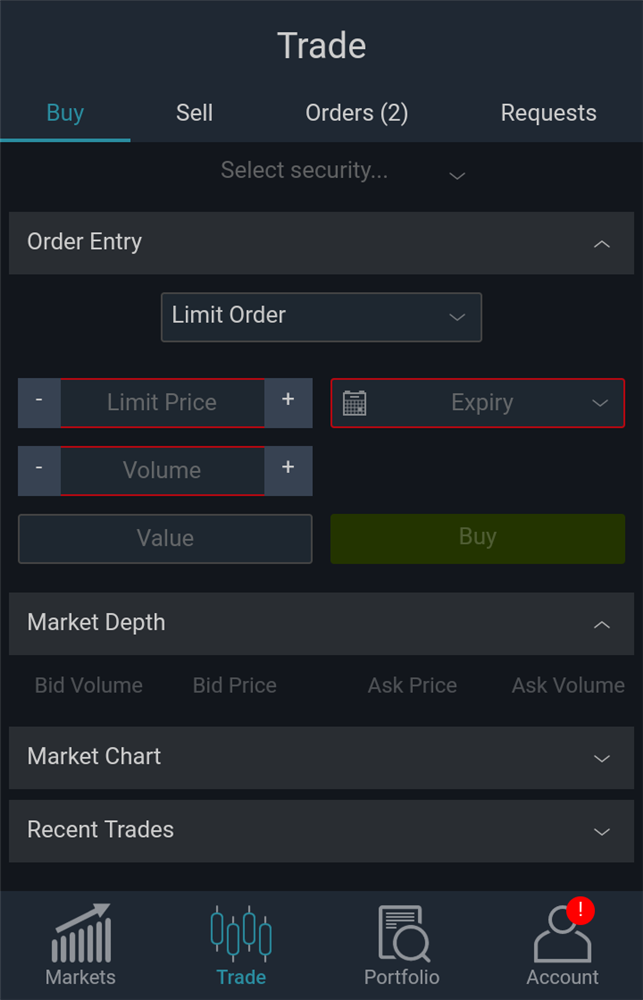Expand the Market Chart section
The image size is (643, 1000).
point(601,758)
